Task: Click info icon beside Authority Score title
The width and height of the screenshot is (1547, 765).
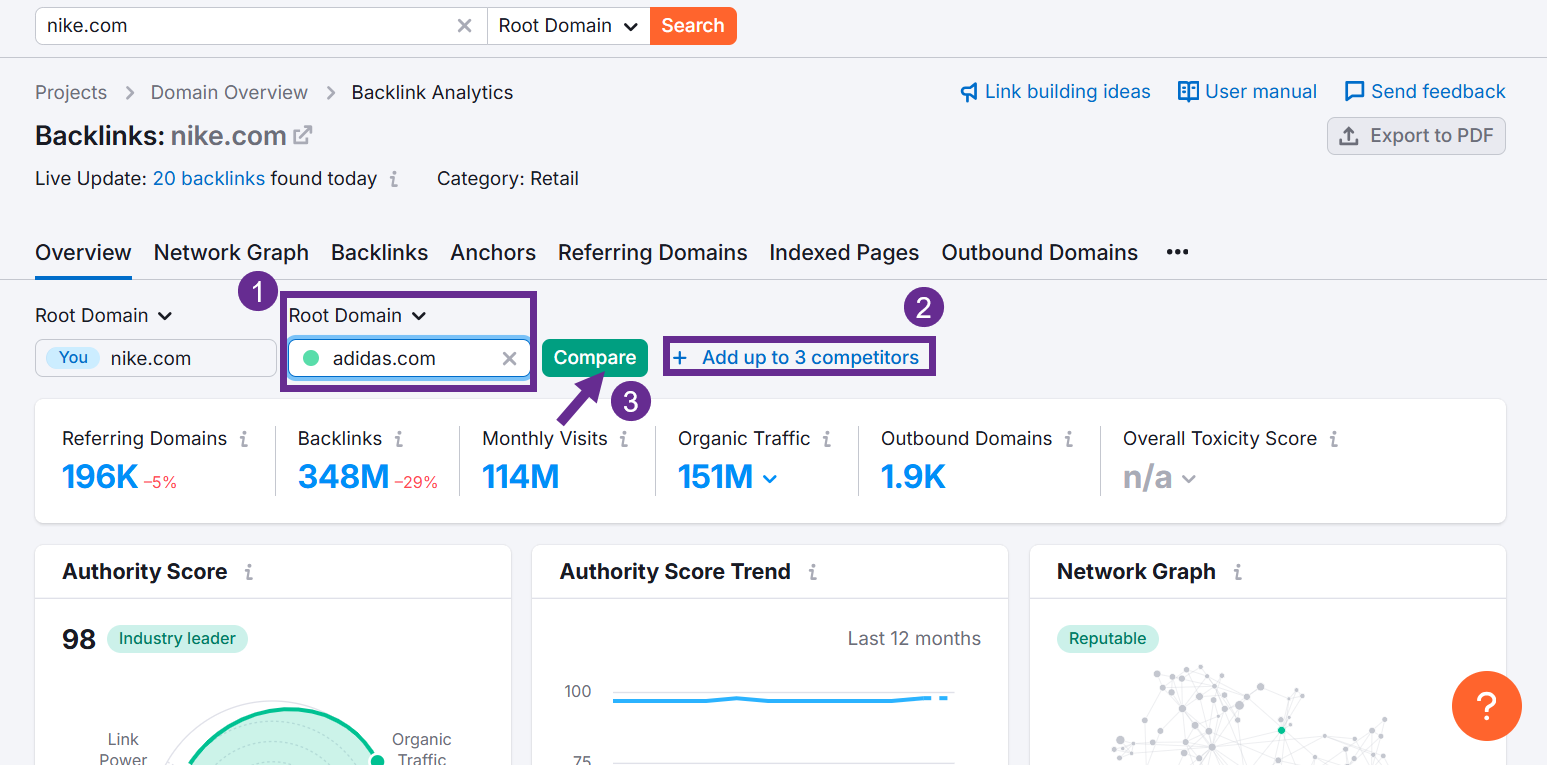Action: tap(248, 572)
